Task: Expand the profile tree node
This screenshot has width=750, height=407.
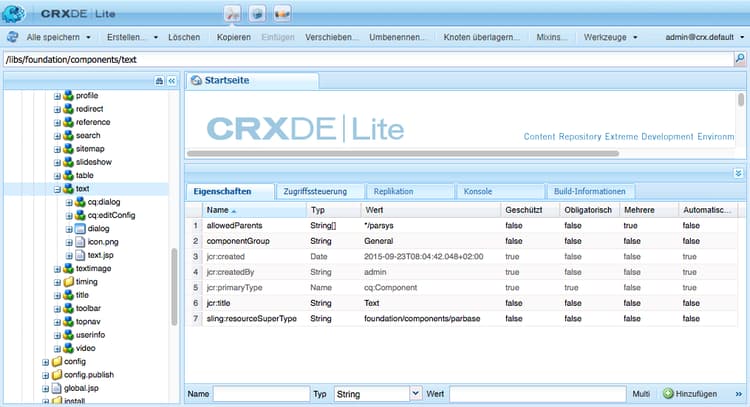Action: [x=57, y=96]
